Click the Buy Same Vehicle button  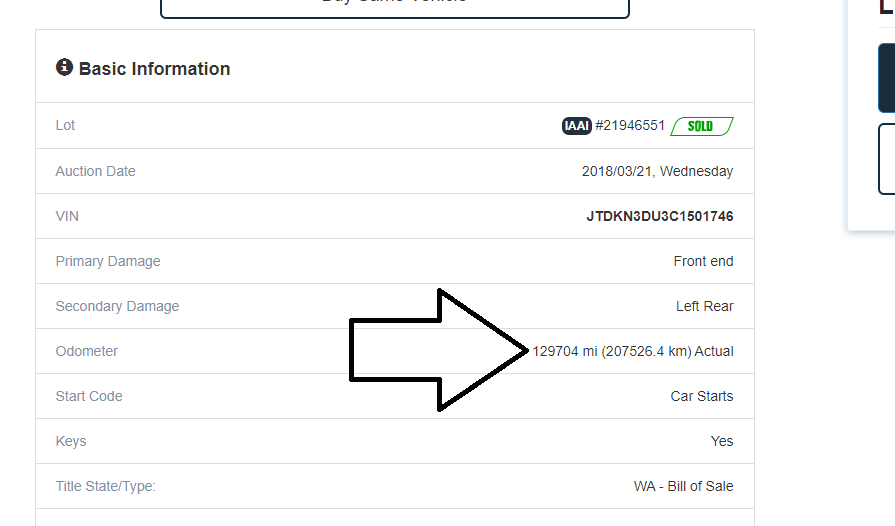coord(394,5)
